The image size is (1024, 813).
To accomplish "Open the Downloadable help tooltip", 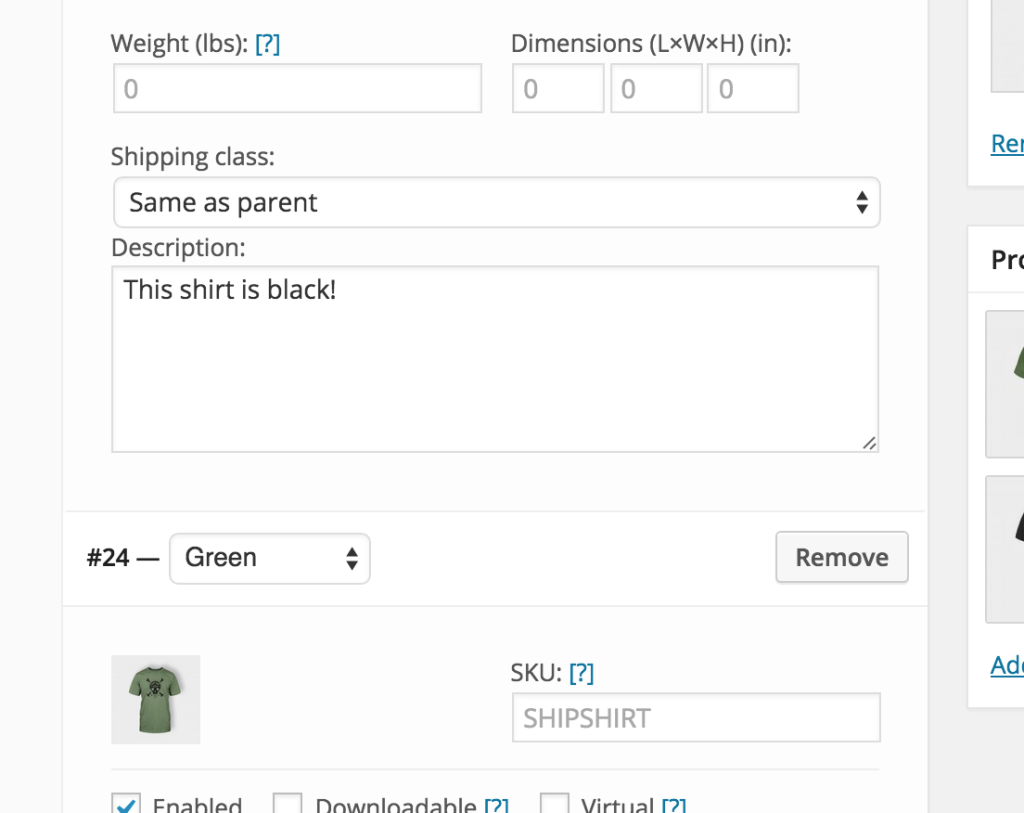I will point(498,804).
